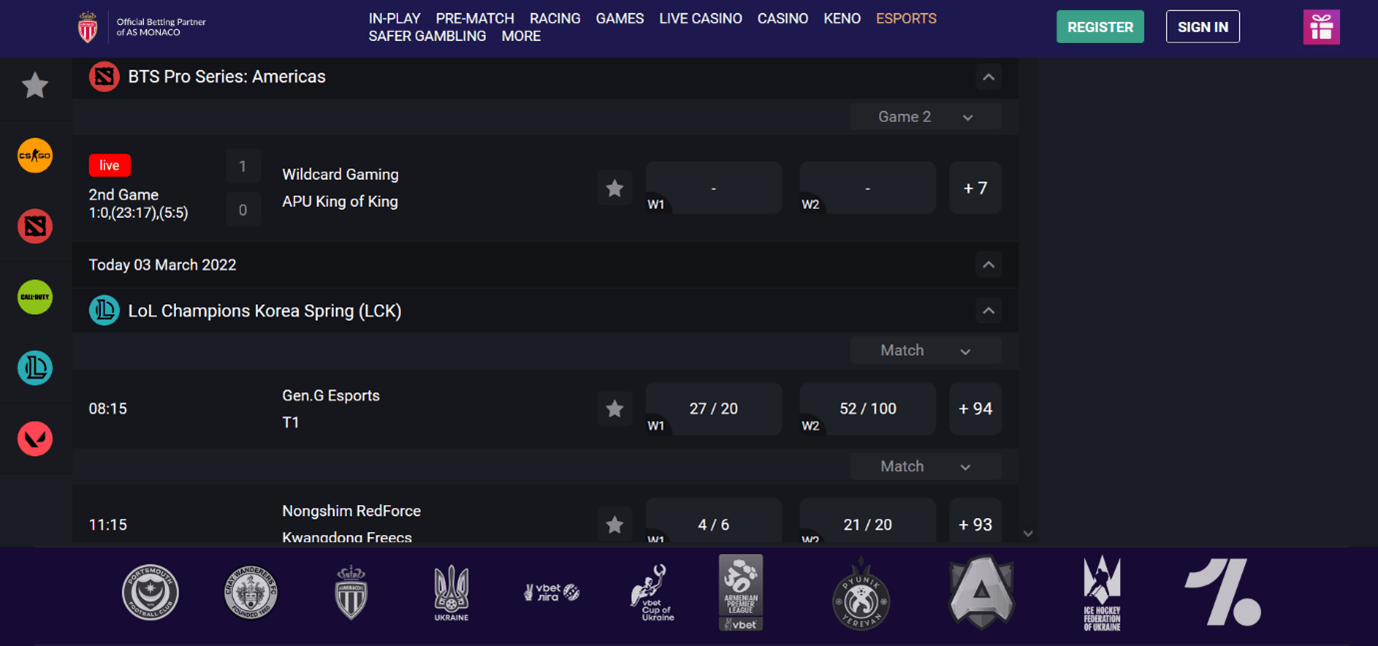1378x646 pixels.
Task: Click the T1 team name
Action: tap(291, 423)
